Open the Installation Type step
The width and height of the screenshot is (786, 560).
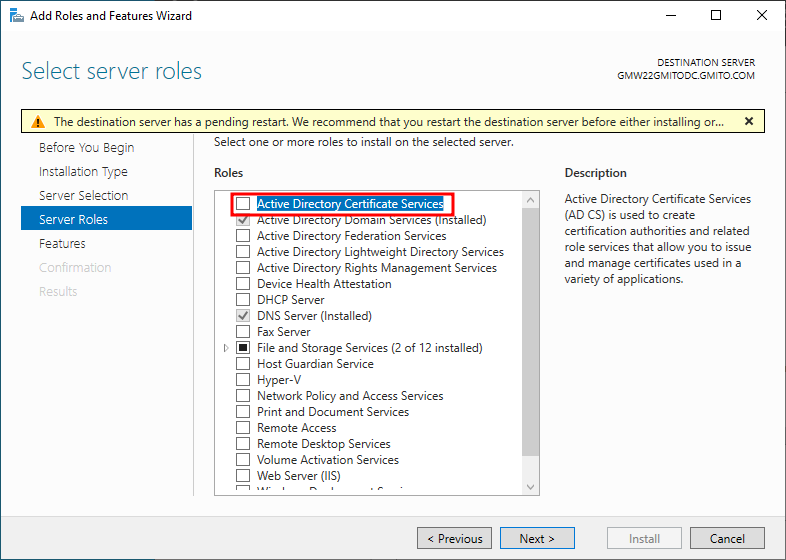83,172
